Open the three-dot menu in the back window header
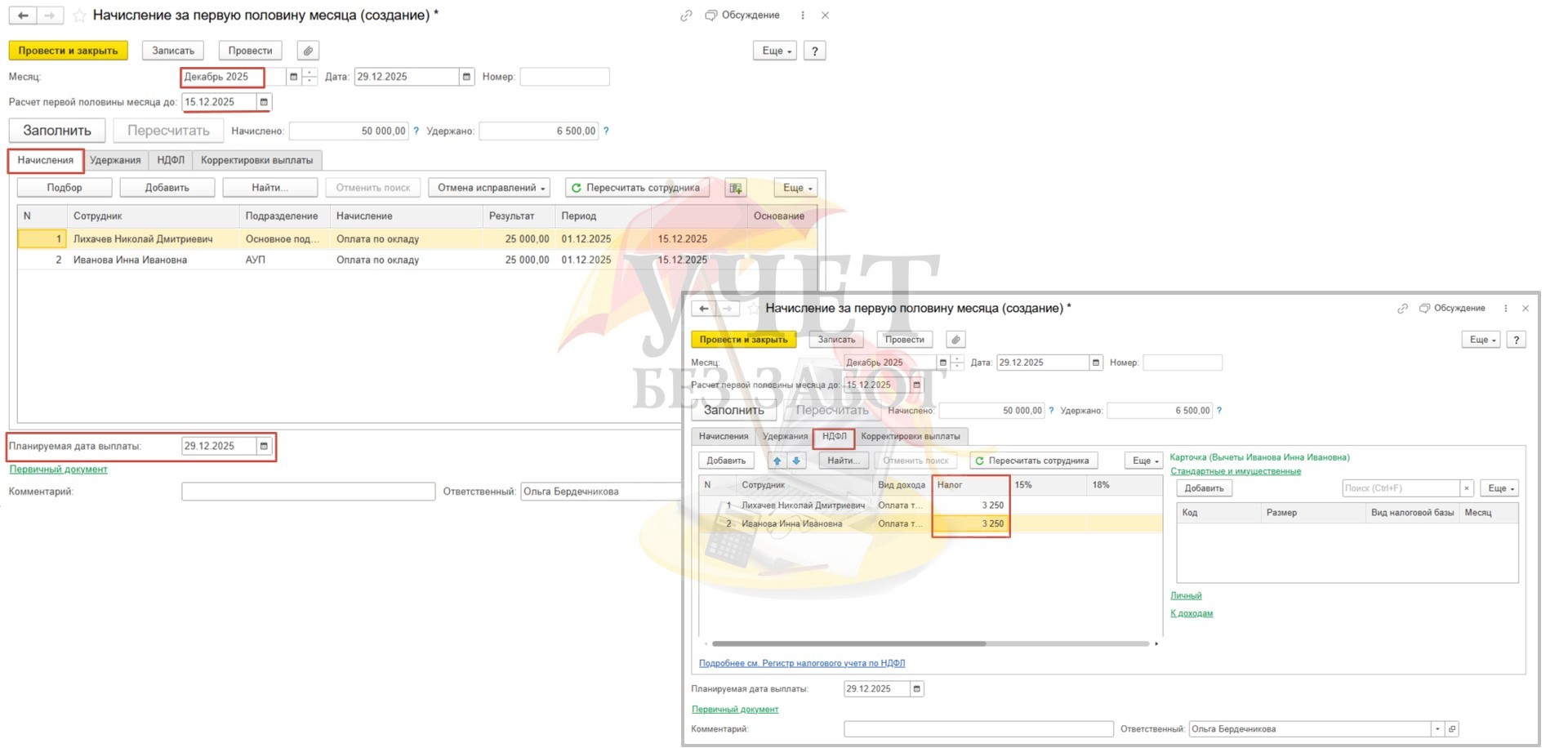Screen dimensions: 1568x748 coord(803,16)
